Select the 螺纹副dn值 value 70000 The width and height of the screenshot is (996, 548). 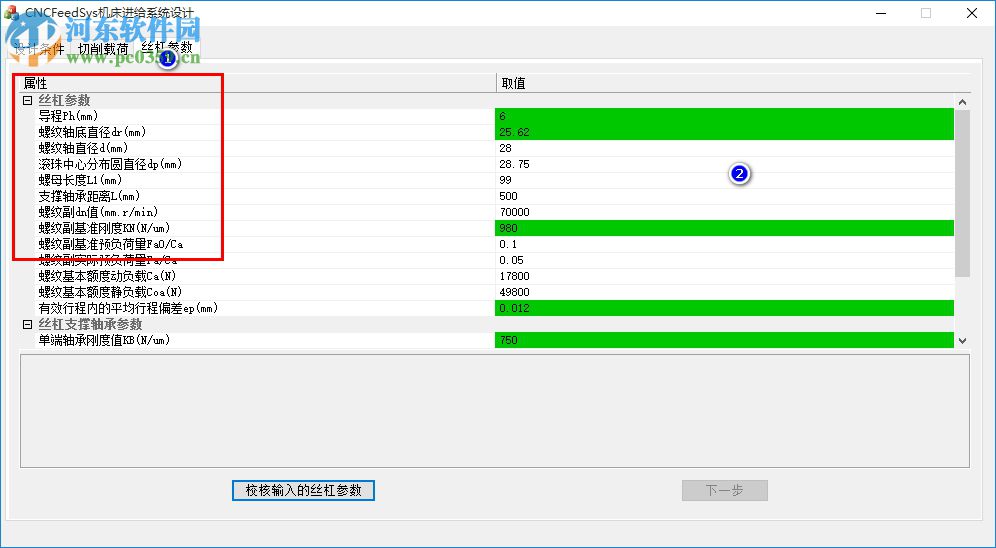[724, 212]
